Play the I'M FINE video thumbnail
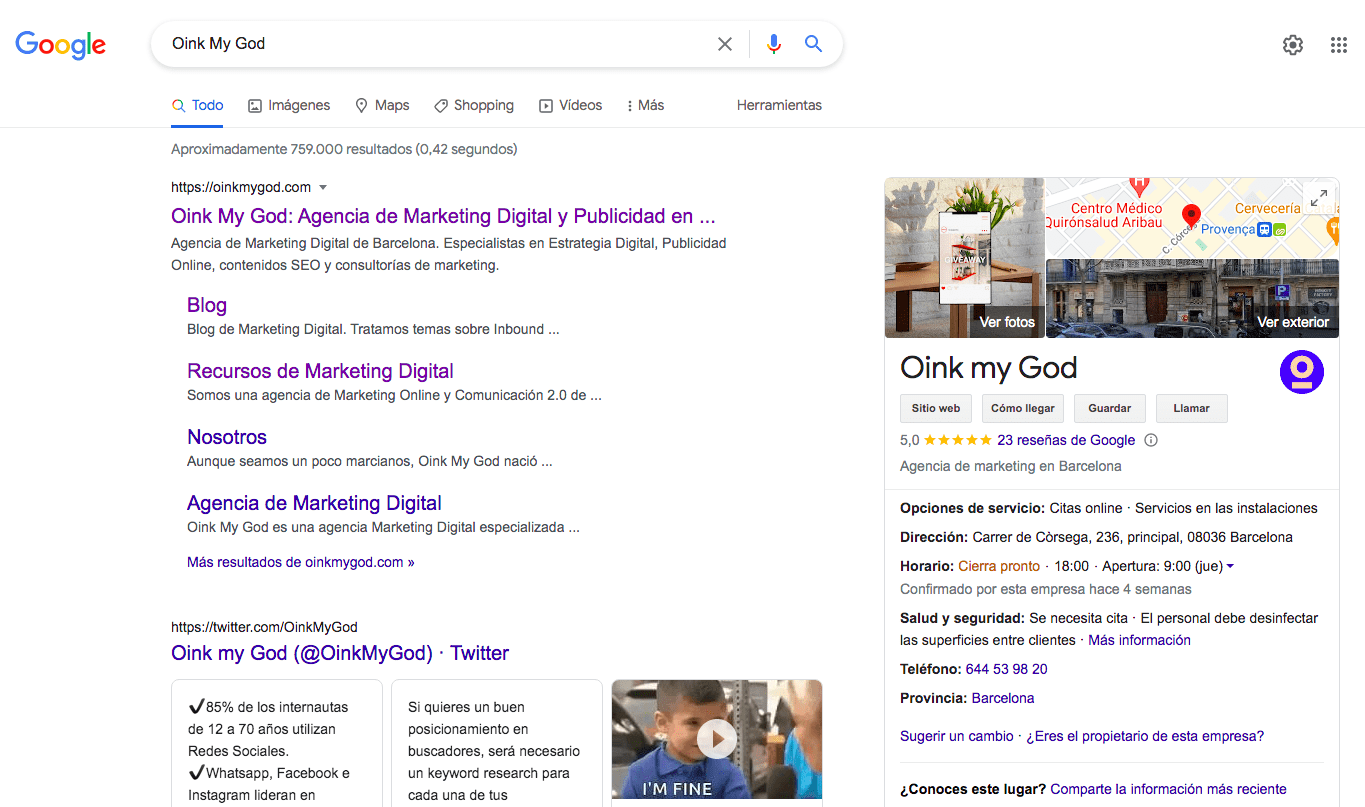The image size is (1365, 807). (716, 740)
